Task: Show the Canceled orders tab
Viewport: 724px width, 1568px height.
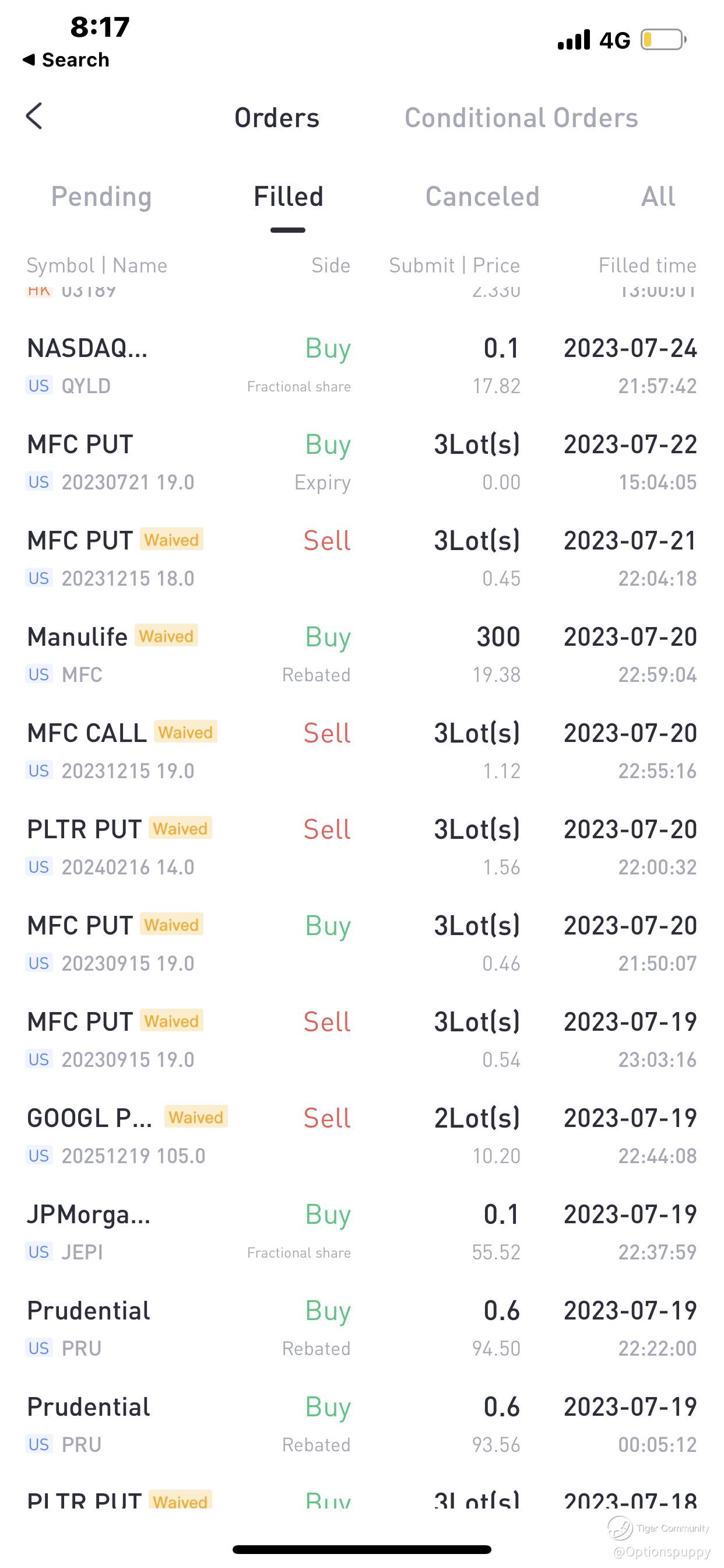Action: pyautogui.click(x=482, y=197)
